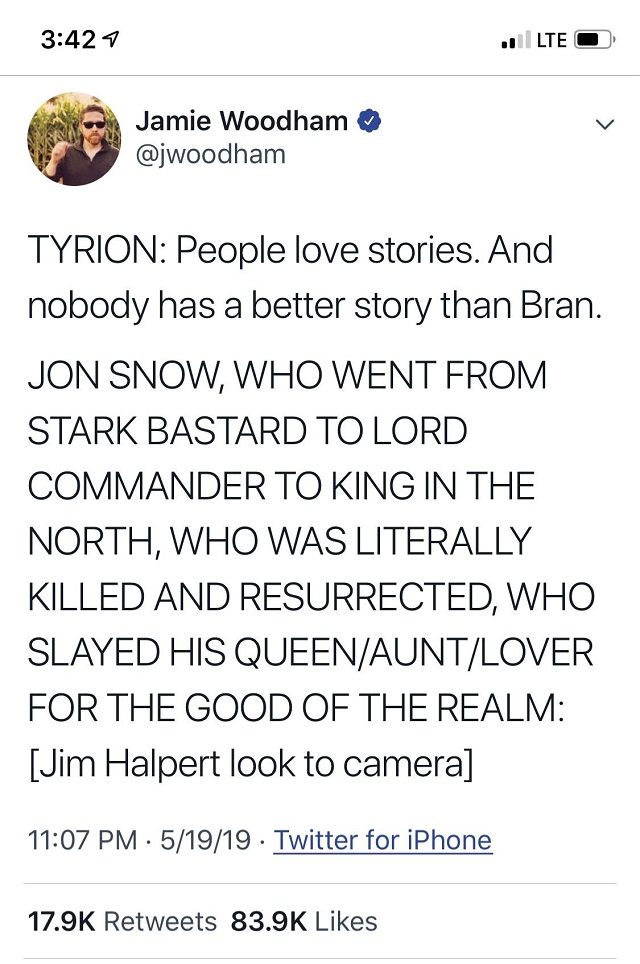This screenshot has height=964, width=640.
Task: Tap the LTE network indicator
Action: point(551,41)
